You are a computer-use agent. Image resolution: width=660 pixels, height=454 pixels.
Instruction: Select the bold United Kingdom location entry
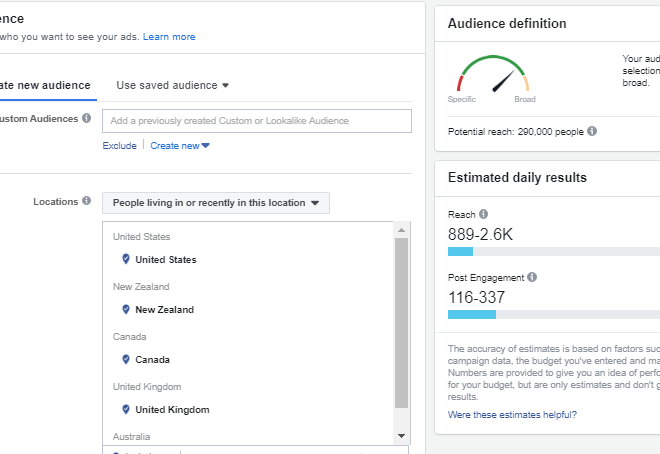172,410
